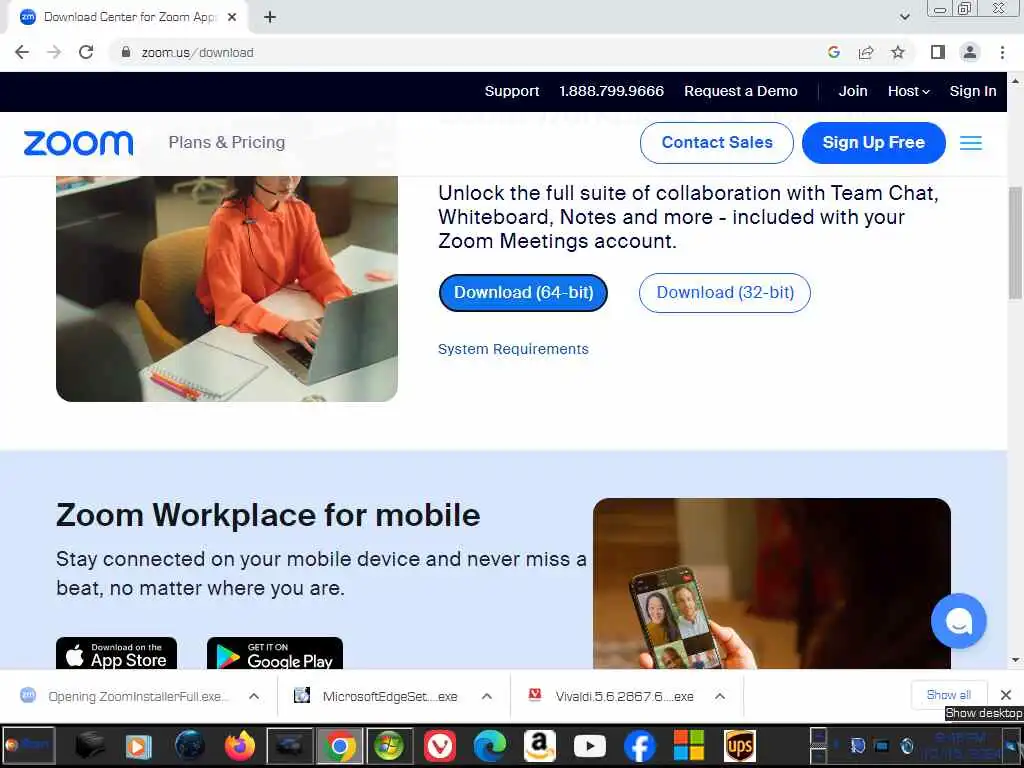1024x768 pixels.
Task: Open Chrome's three-dot menu
Action: [1002, 52]
